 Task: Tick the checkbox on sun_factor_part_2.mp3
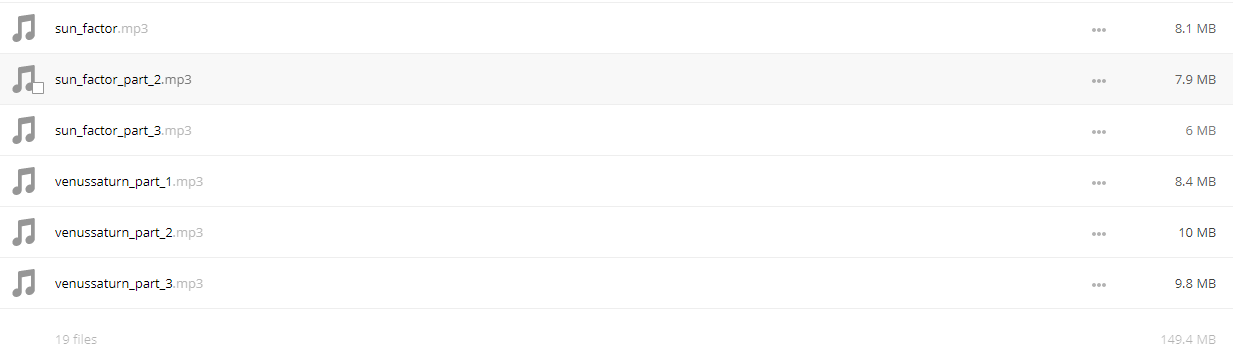[38, 88]
